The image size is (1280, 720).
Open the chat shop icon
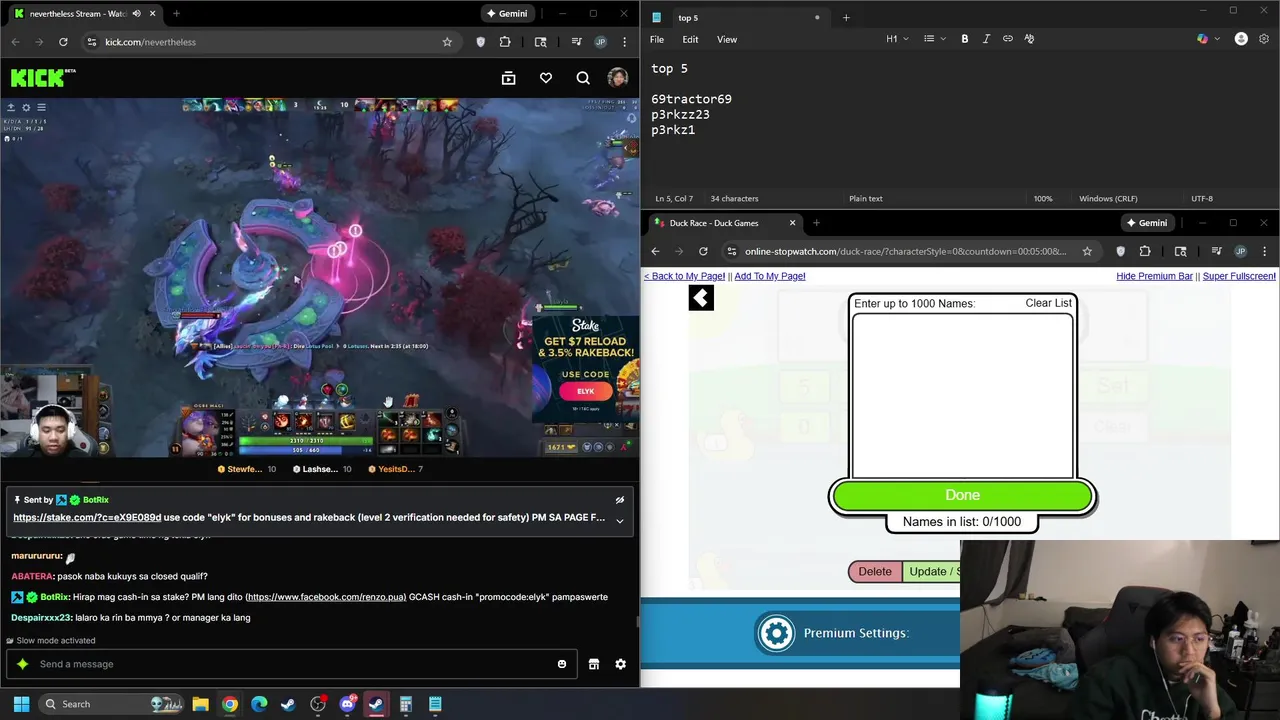pyautogui.click(x=594, y=664)
